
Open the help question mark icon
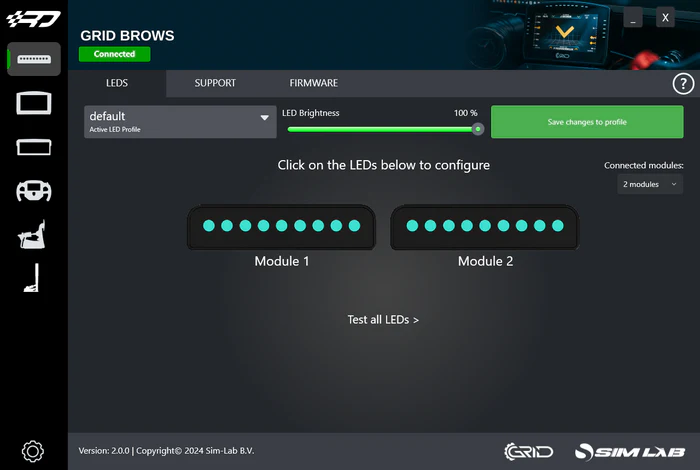(683, 83)
